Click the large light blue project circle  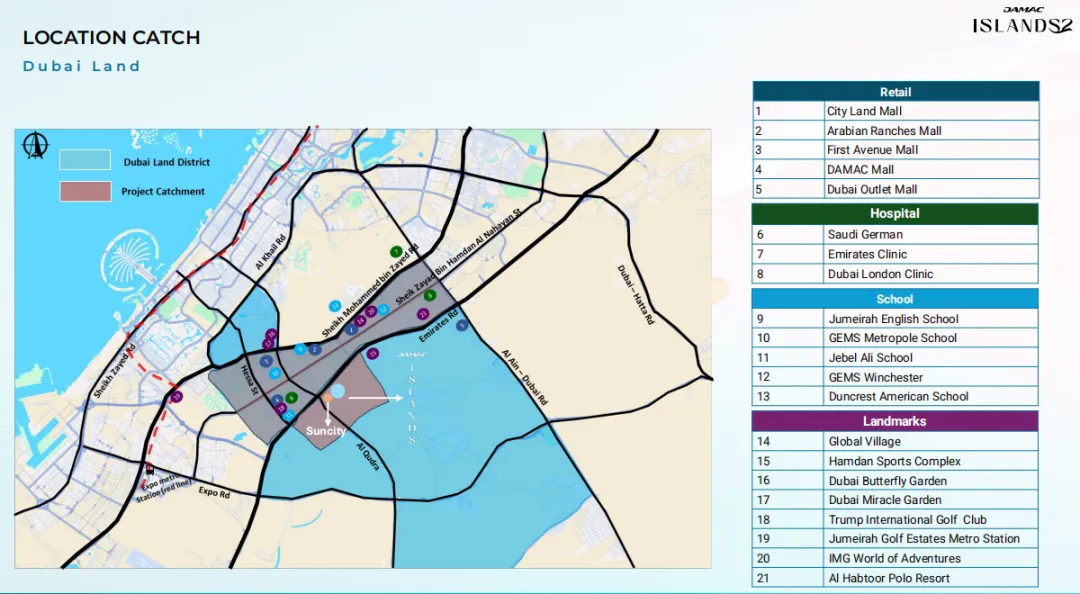click(338, 391)
